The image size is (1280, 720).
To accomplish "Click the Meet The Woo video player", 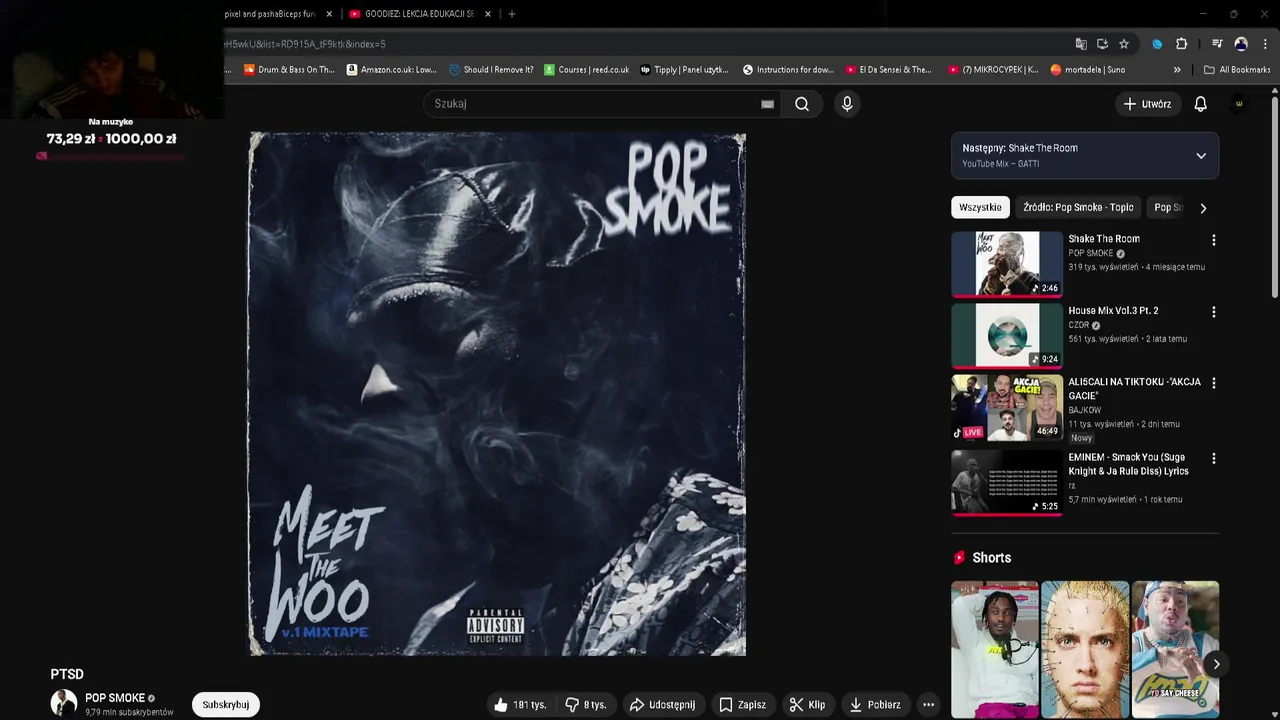I will tap(497, 394).
